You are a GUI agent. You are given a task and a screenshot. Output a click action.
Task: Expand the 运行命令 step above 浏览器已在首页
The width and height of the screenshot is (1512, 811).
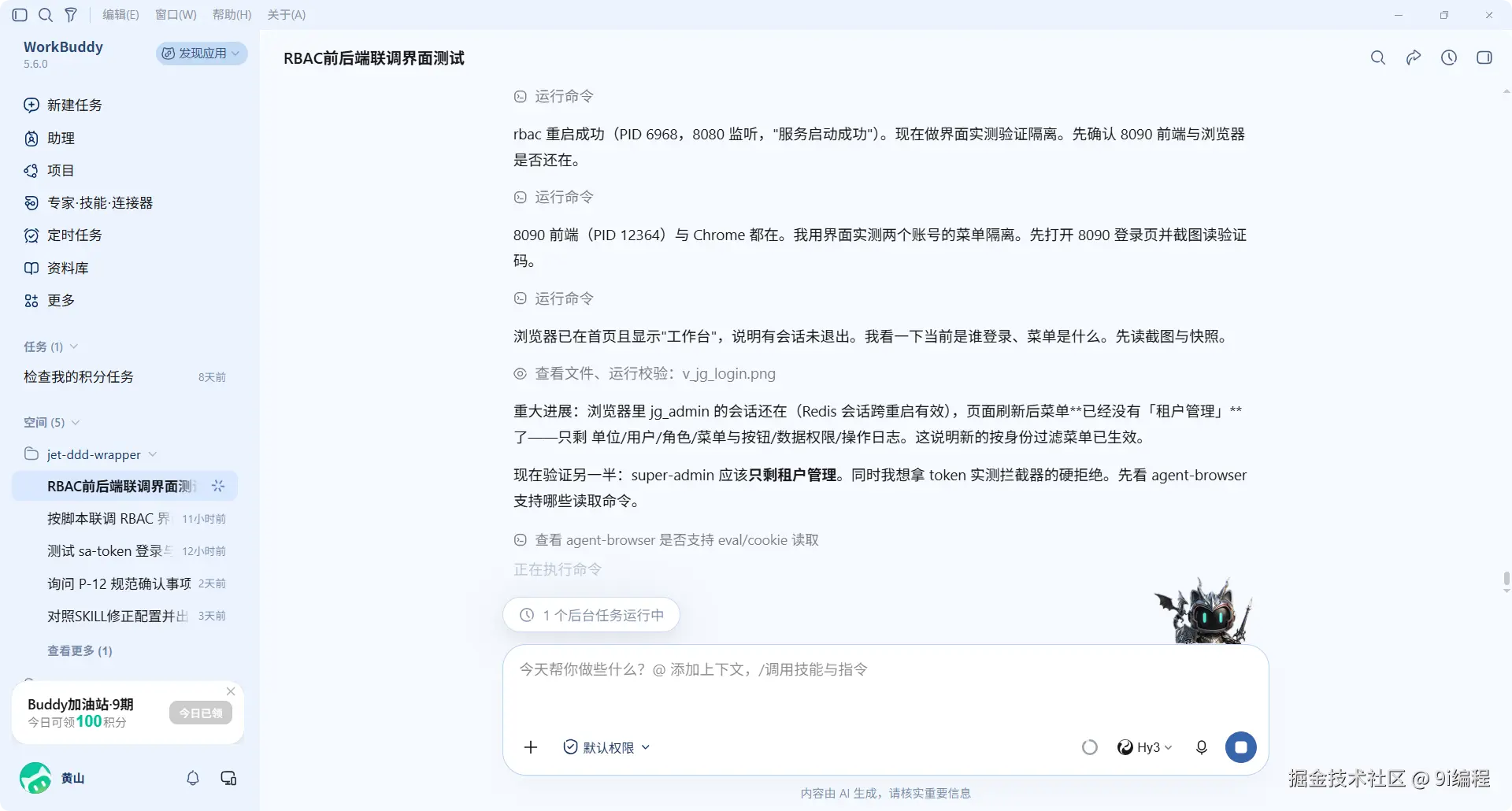point(554,298)
